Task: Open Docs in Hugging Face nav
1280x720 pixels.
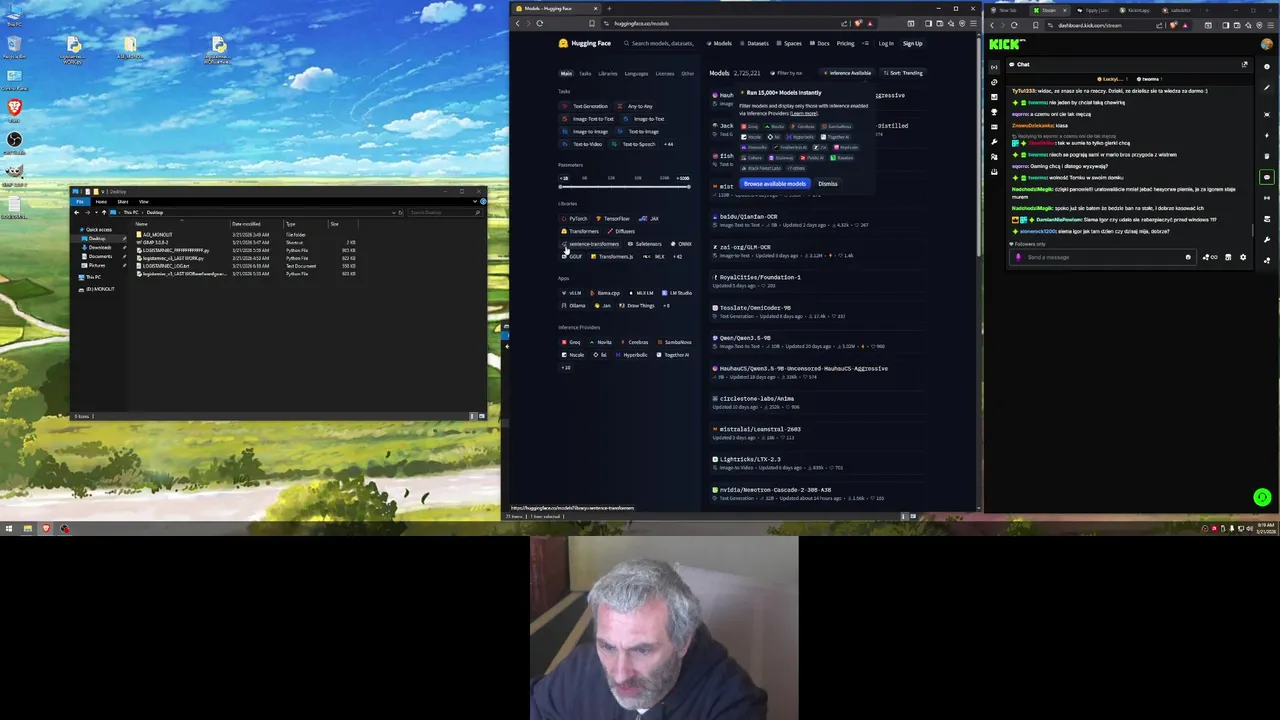Action: pyautogui.click(x=821, y=43)
